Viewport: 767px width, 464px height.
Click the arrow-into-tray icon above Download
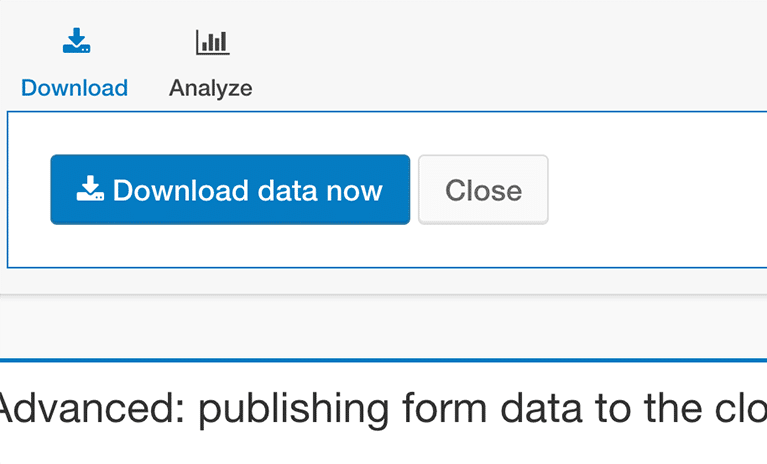76,41
